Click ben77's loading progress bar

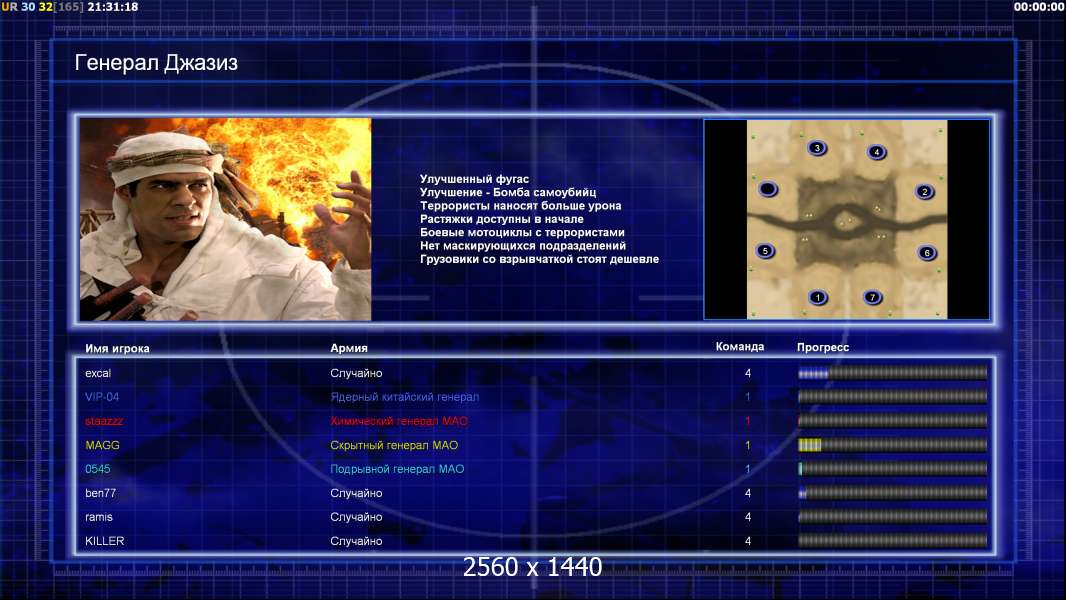pyautogui.click(x=893, y=493)
